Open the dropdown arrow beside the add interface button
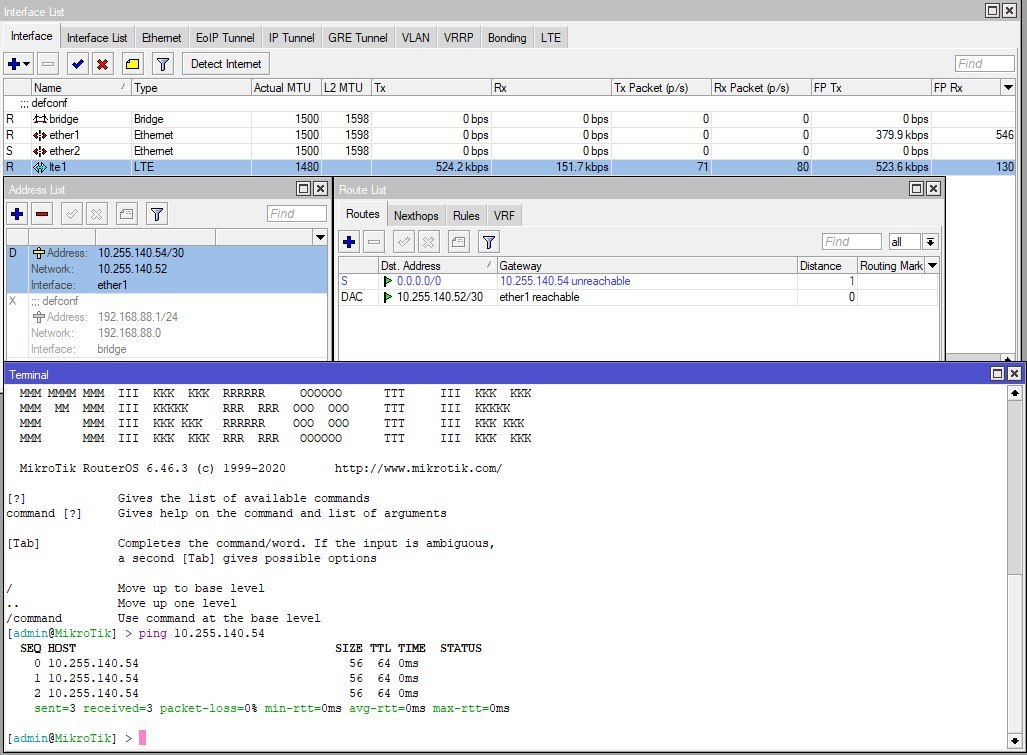1027x755 pixels. pyautogui.click(x=27, y=64)
